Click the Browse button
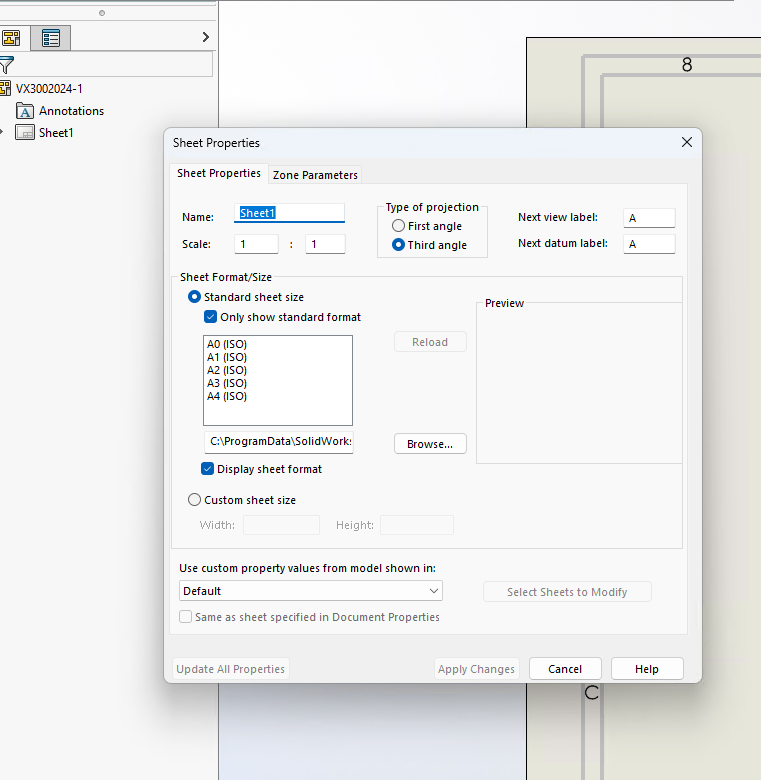761x780 pixels. (430, 444)
